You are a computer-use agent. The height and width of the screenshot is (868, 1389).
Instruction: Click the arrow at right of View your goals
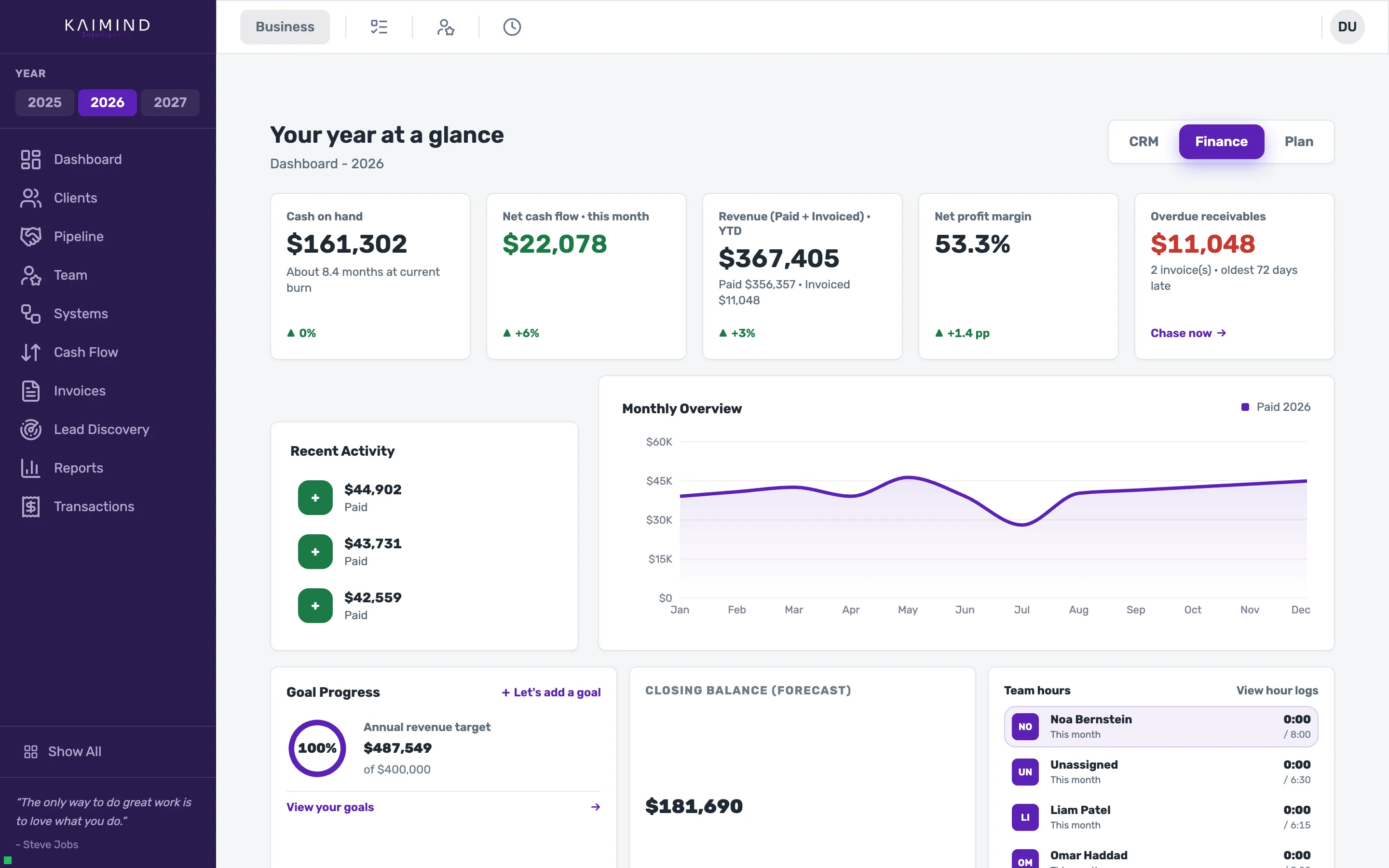point(595,807)
